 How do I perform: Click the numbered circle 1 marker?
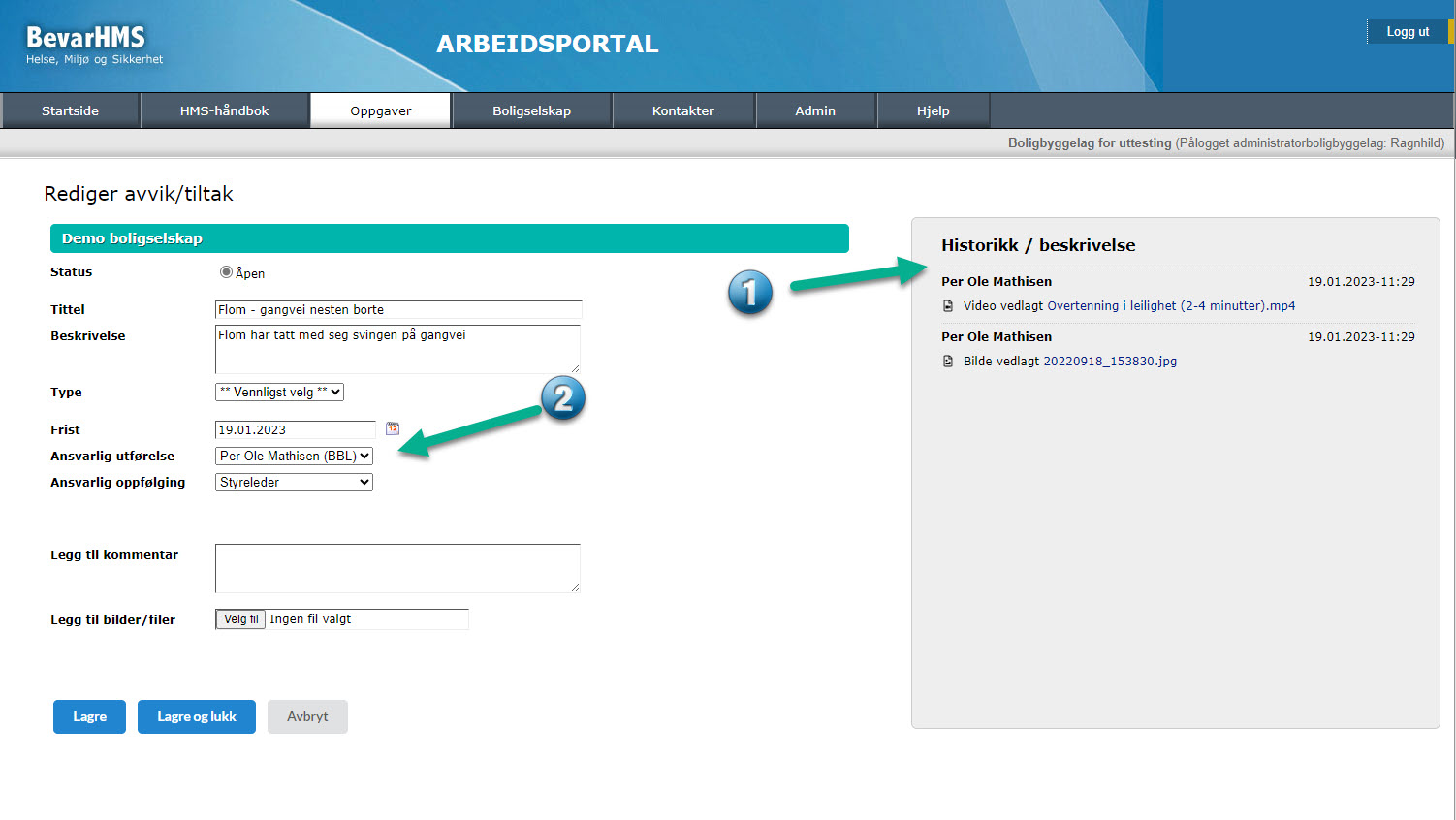(x=749, y=293)
